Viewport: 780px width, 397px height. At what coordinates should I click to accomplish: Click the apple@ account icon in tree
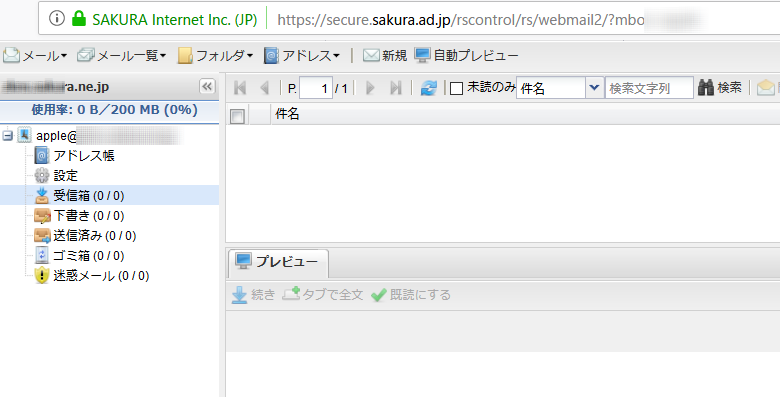(x=24, y=135)
